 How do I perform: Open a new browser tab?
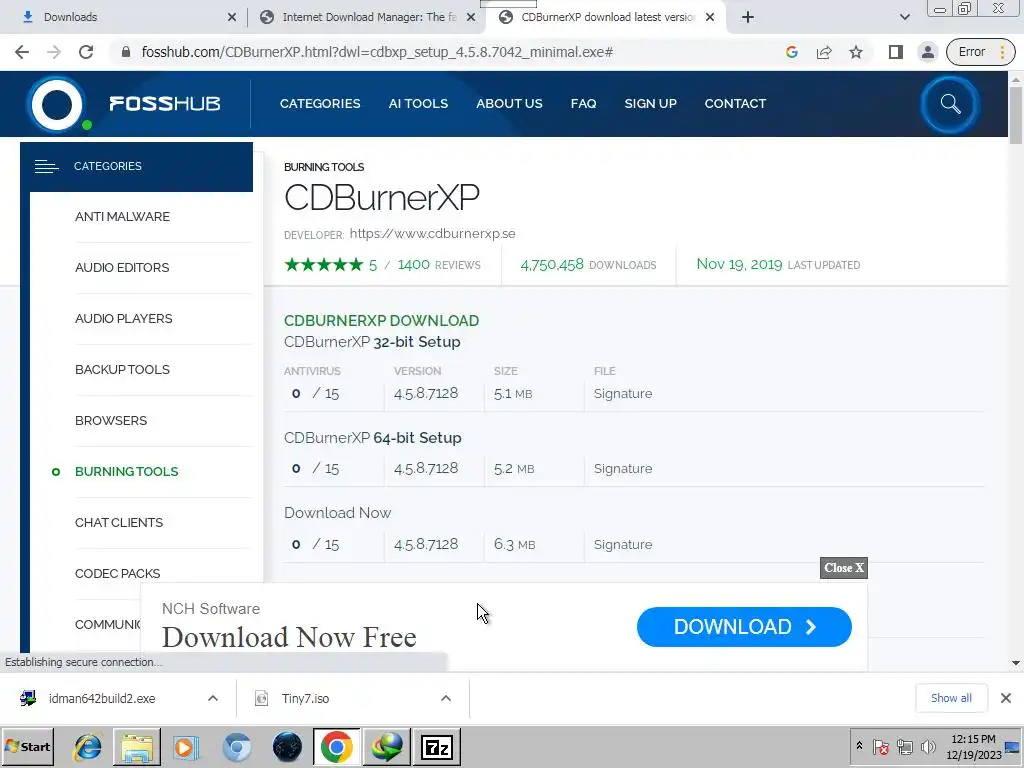[x=748, y=17]
